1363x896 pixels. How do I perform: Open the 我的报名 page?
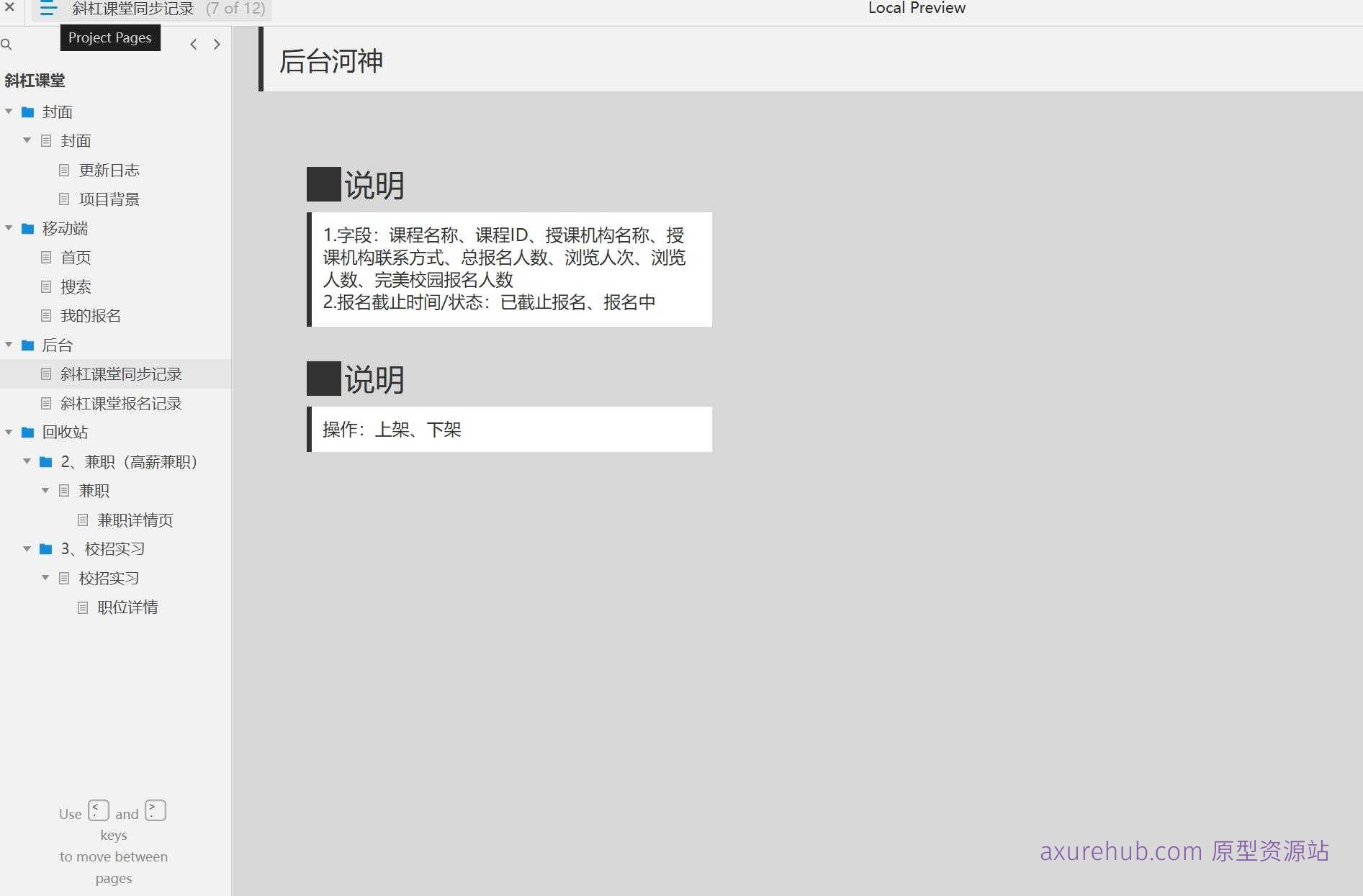click(x=89, y=315)
